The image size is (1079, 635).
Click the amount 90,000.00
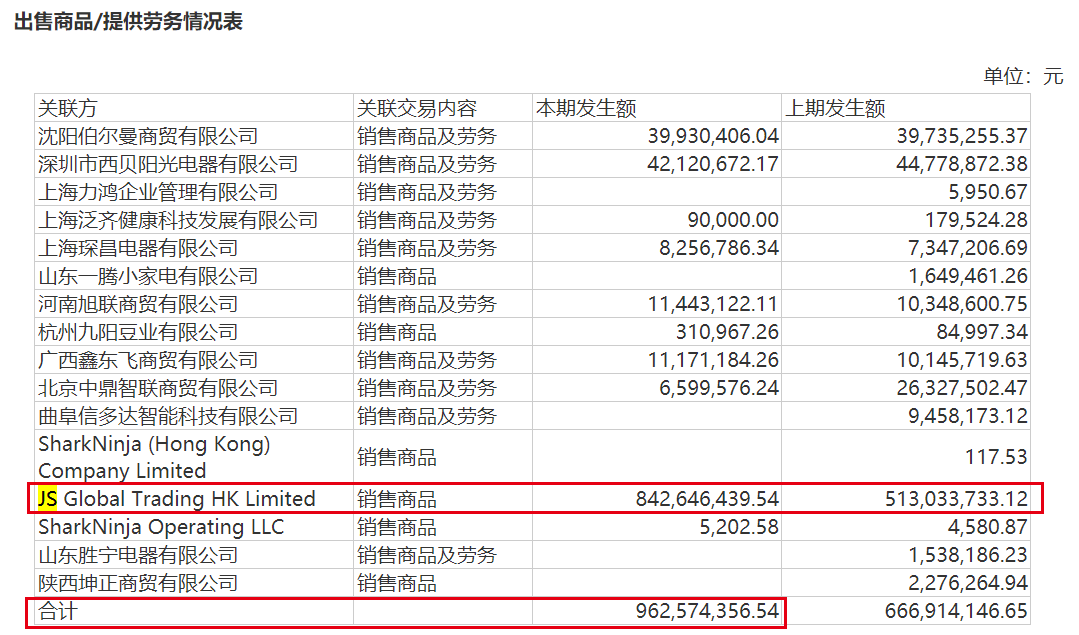coord(733,220)
